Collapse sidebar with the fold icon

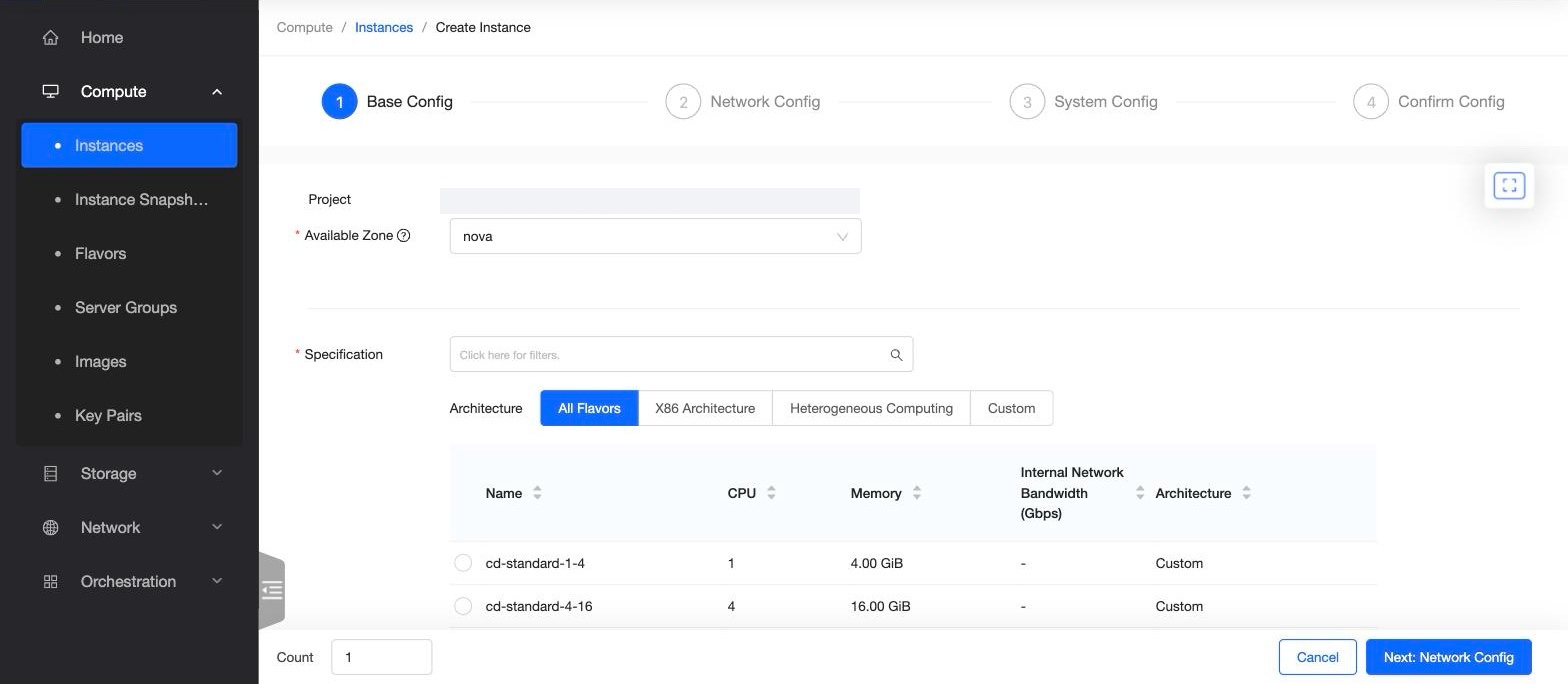point(272,590)
